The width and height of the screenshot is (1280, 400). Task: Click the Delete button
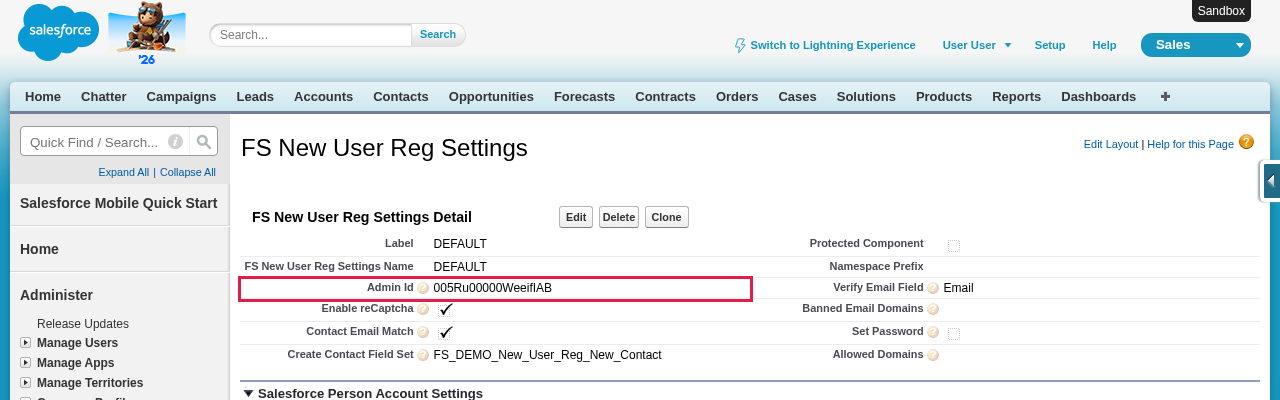(619, 217)
